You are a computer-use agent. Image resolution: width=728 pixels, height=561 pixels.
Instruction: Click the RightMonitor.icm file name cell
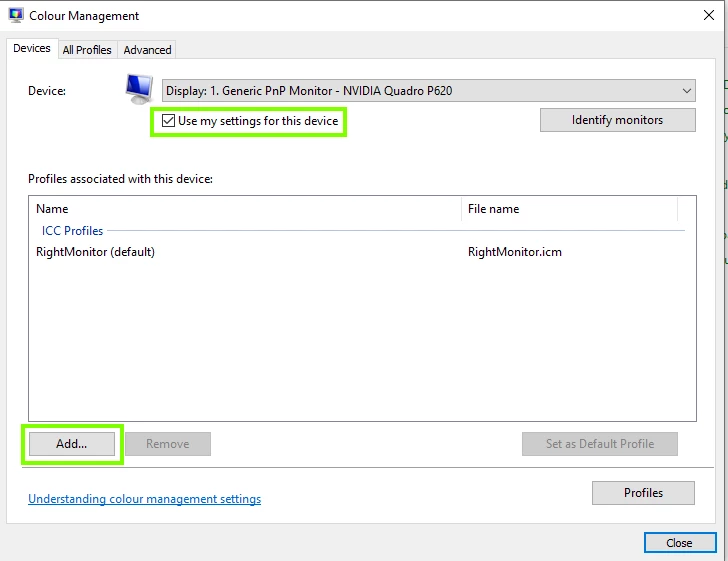tap(514, 252)
